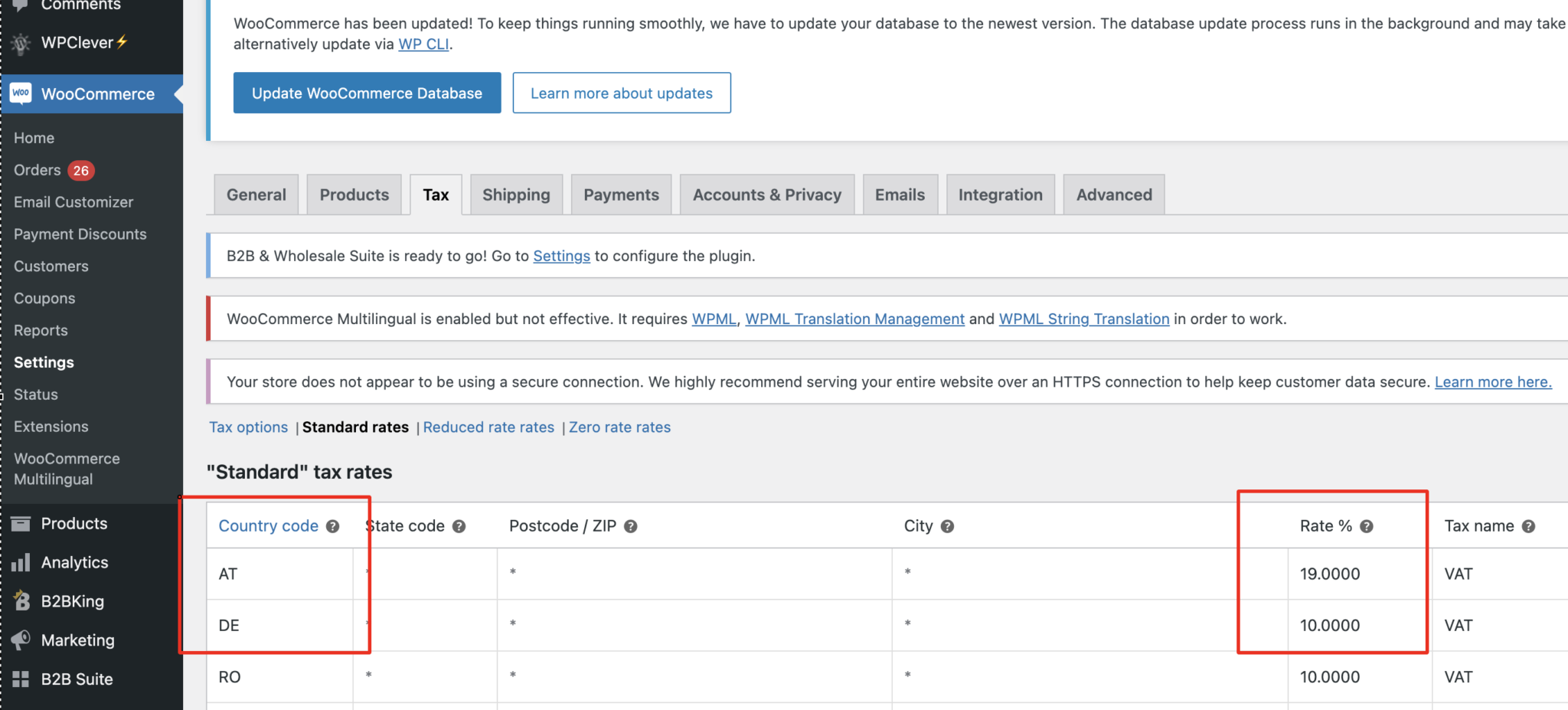Open Orders badge showing 26
This screenshot has width=1568, height=710.
click(x=80, y=171)
